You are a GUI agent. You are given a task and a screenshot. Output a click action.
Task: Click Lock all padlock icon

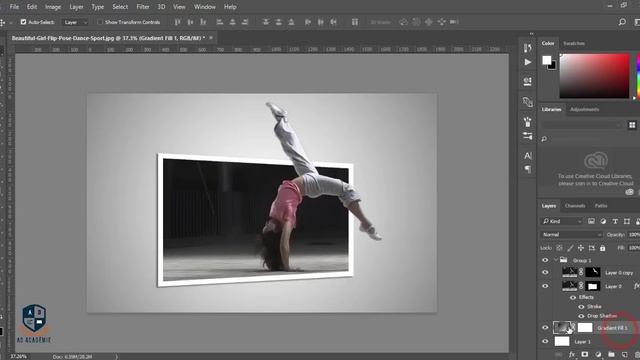coord(602,248)
